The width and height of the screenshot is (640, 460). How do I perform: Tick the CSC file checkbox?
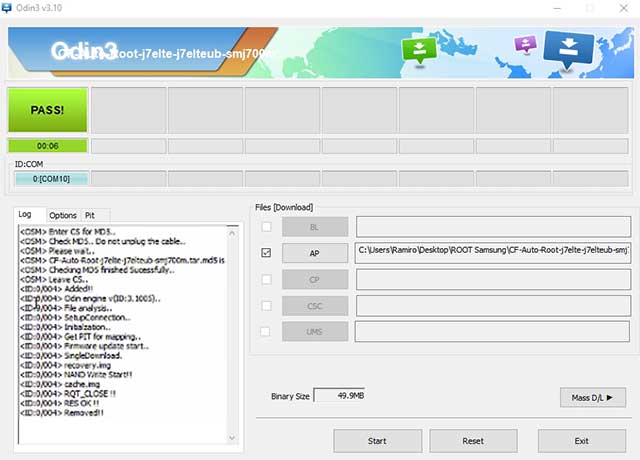tap(267, 305)
